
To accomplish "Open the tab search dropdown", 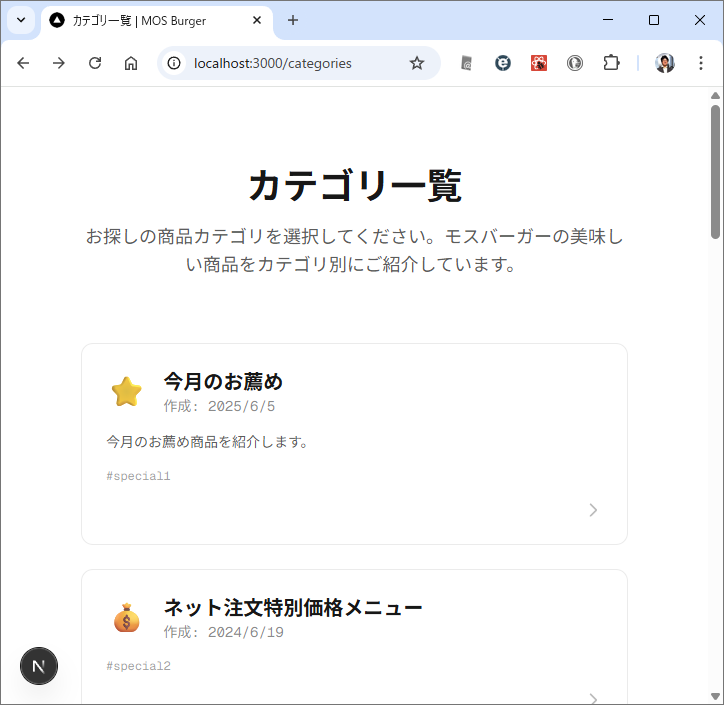I will point(20,20).
